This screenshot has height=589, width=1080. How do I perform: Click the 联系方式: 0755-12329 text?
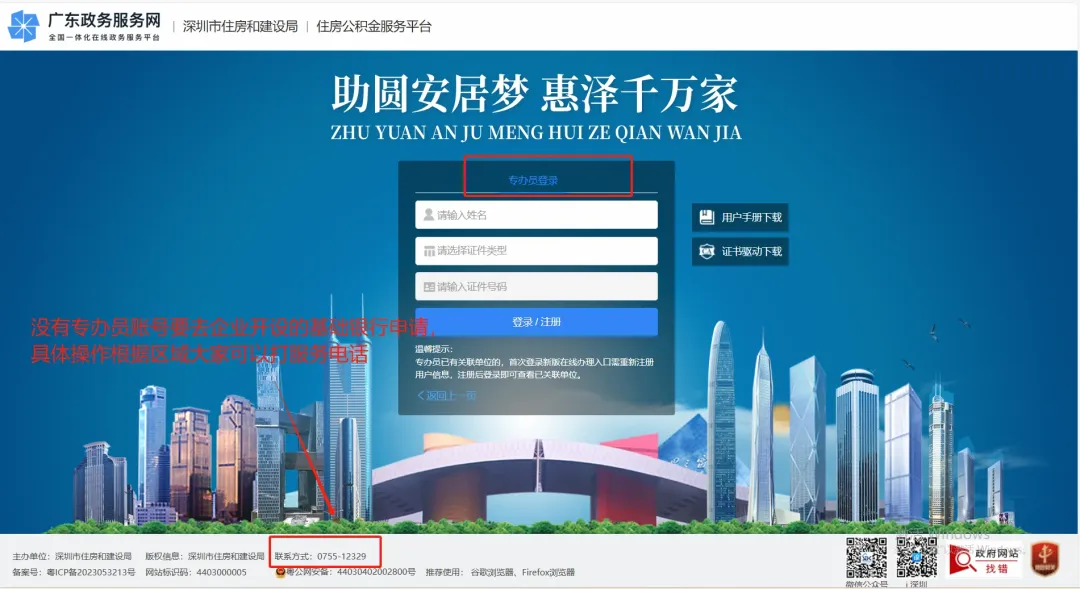[x=320, y=556]
